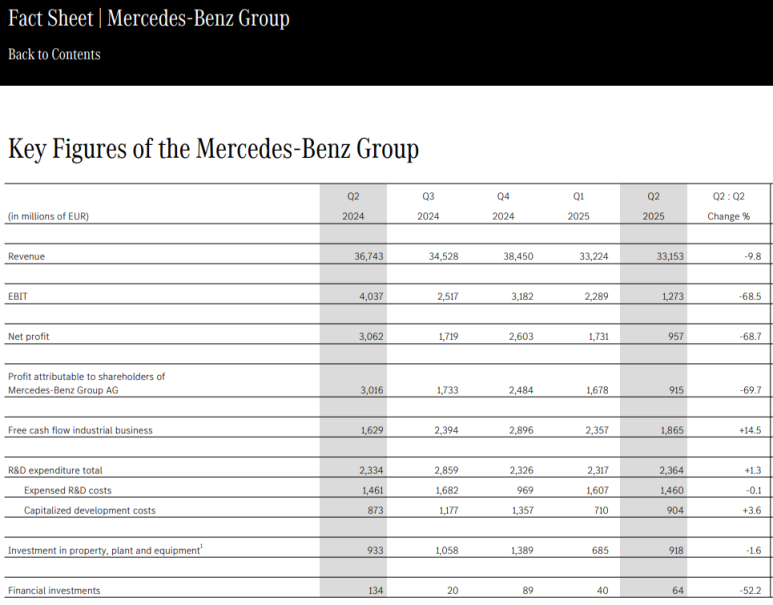The width and height of the screenshot is (773, 605).
Task: Click shareholder profit value 2,484
Action: point(521,390)
